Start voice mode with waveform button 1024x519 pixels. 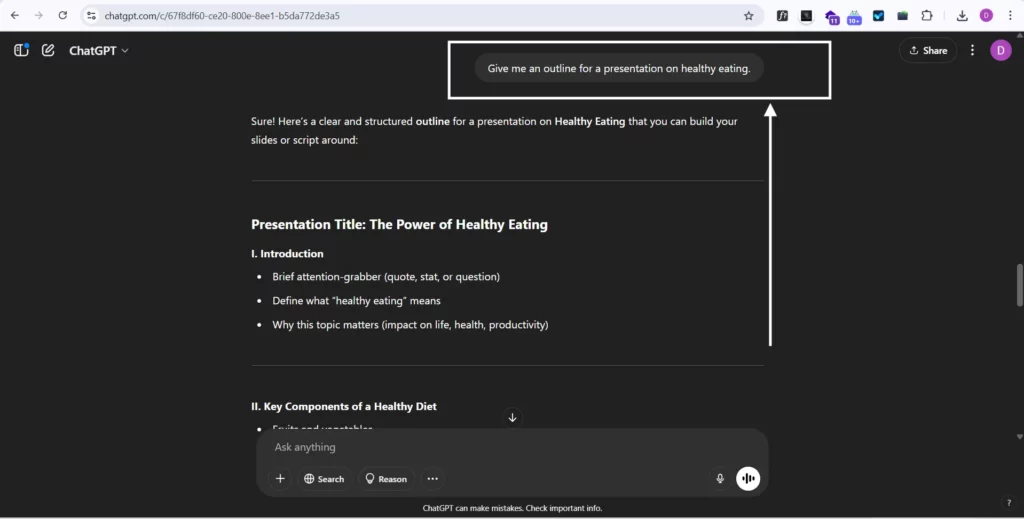coord(748,479)
